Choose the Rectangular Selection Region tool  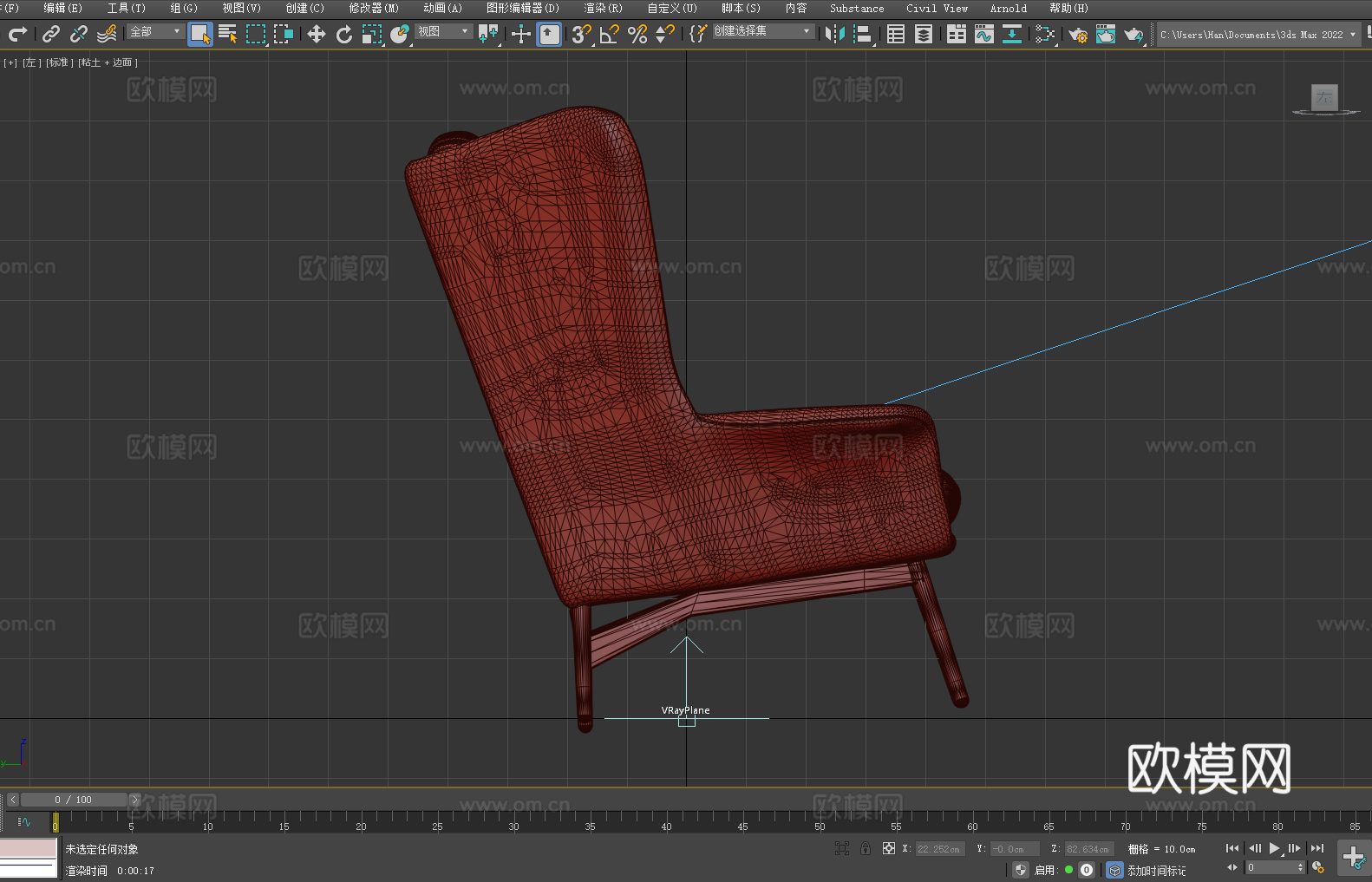tap(256, 34)
